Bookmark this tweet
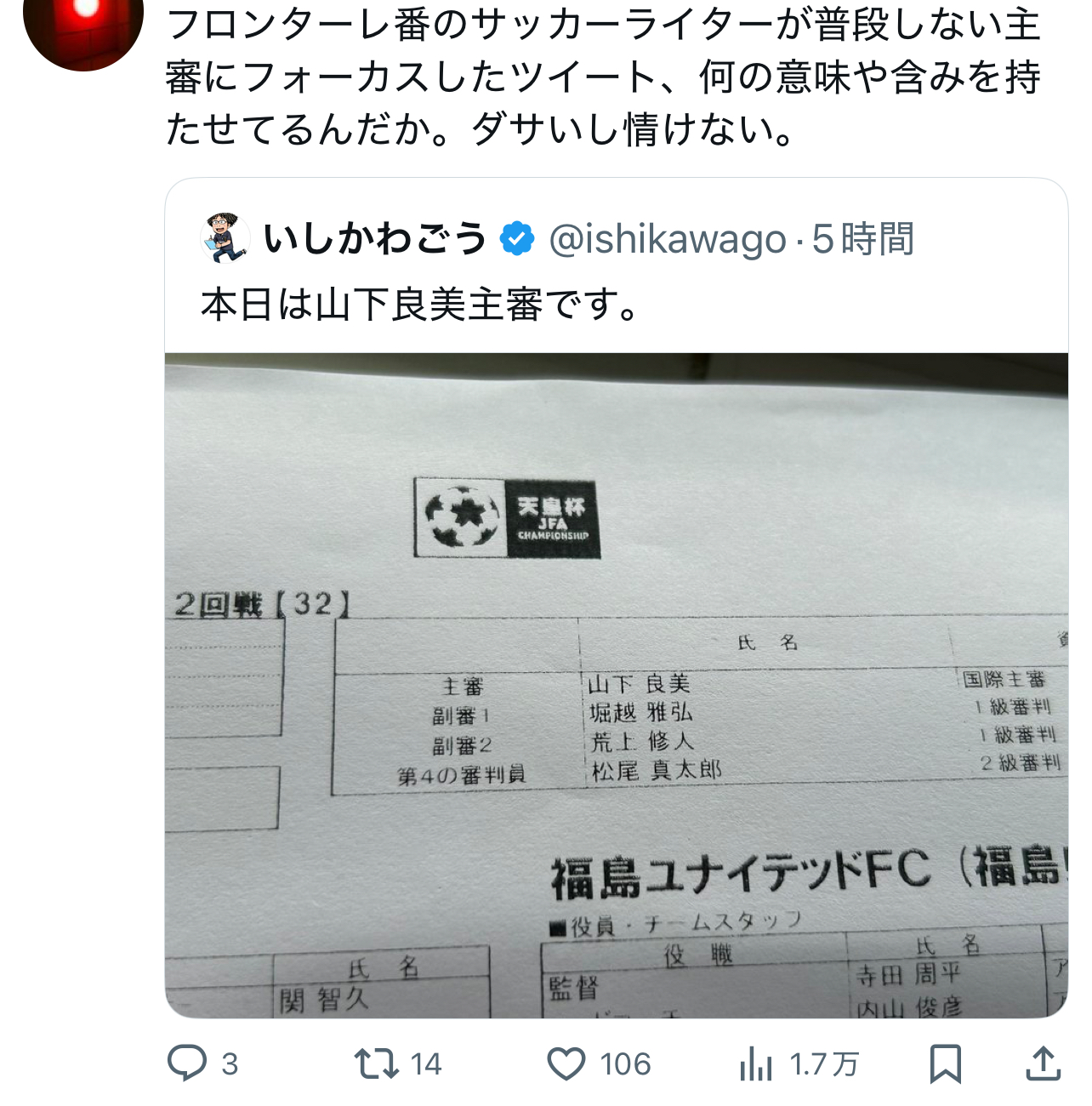Screen dimensions: 1092x1106 945,1064
